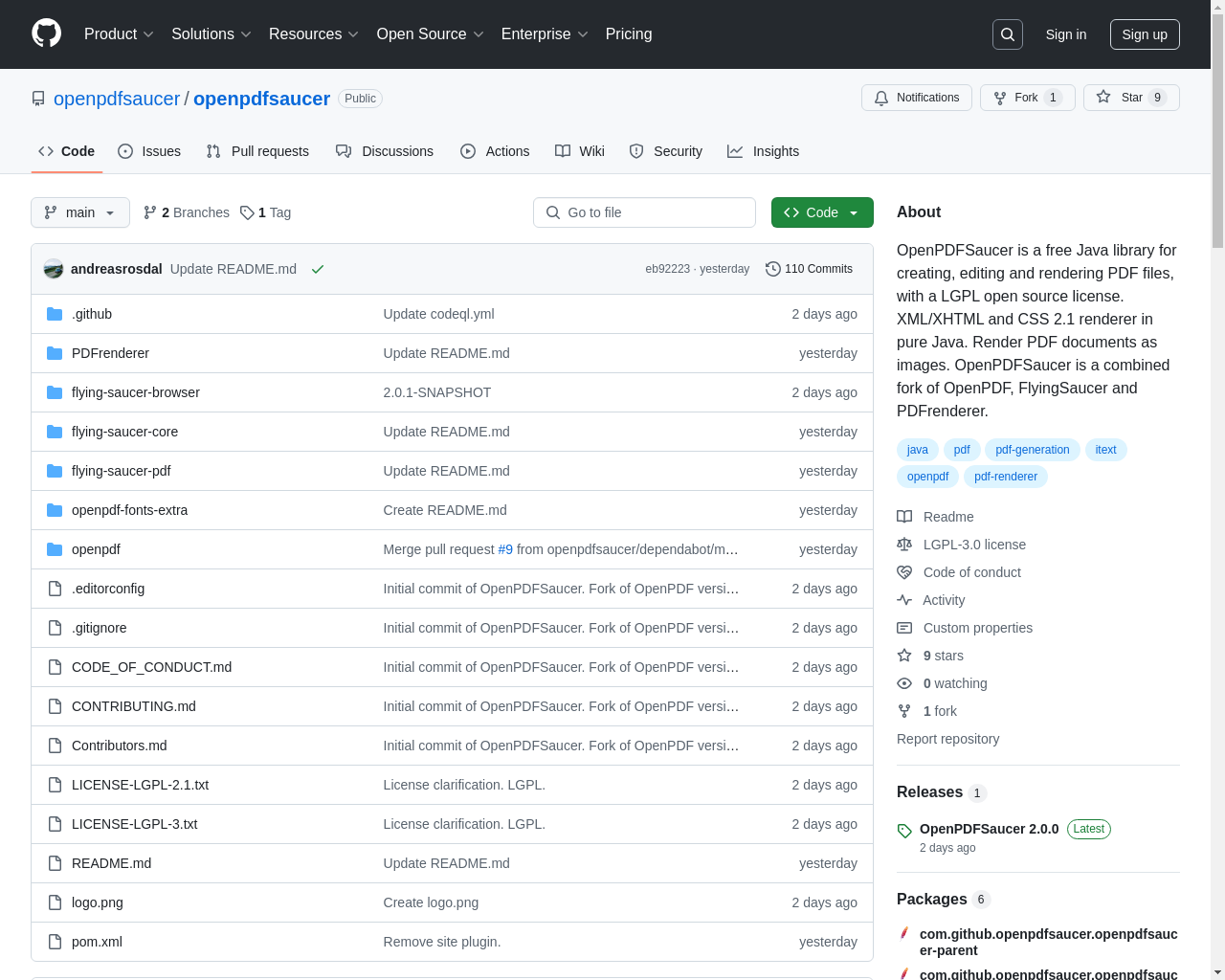Screen dimensions: 1225x980
Task: Focus the Go to file search field
Action: click(x=644, y=212)
